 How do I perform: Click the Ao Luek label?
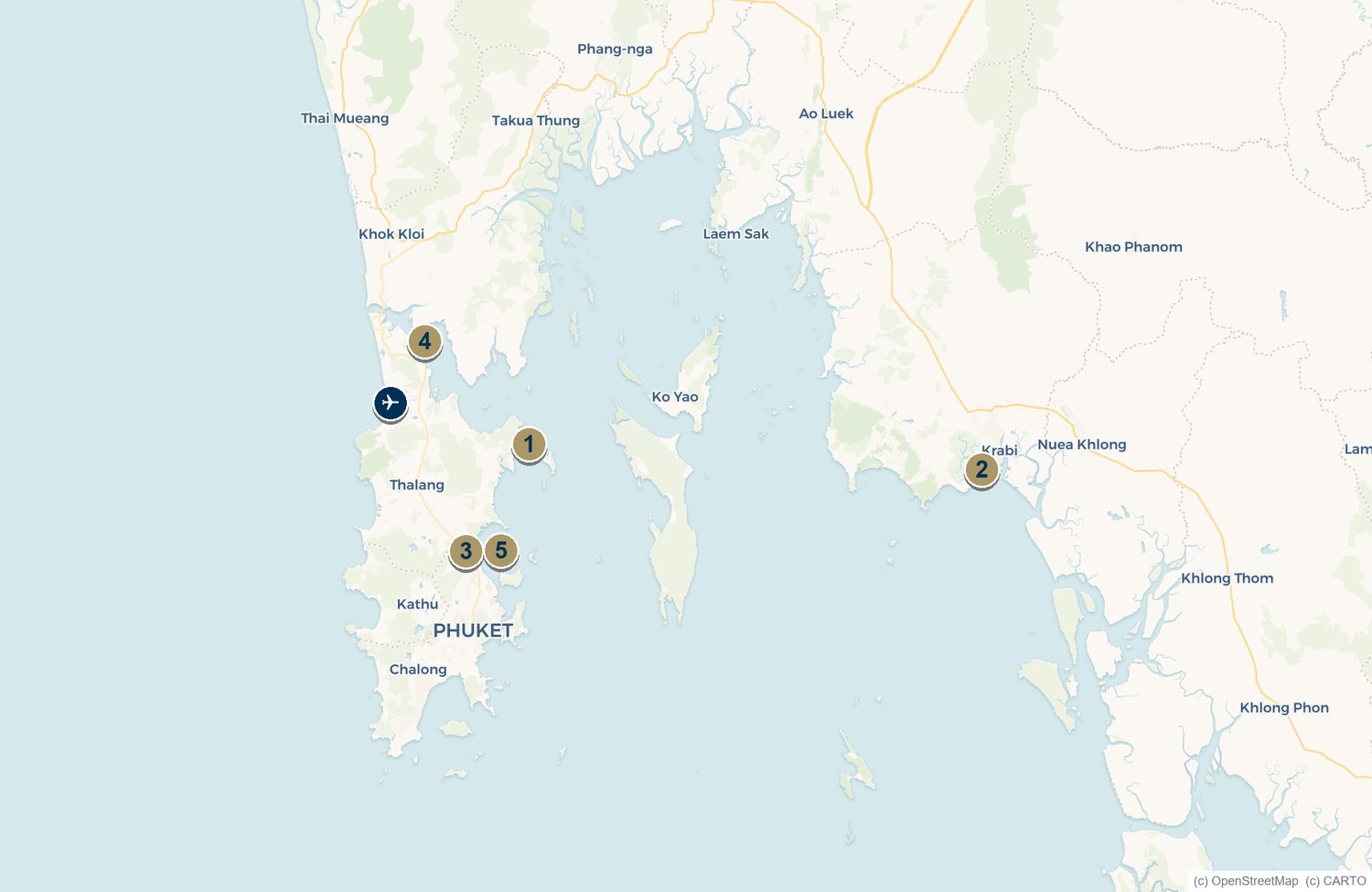[826, 113]
